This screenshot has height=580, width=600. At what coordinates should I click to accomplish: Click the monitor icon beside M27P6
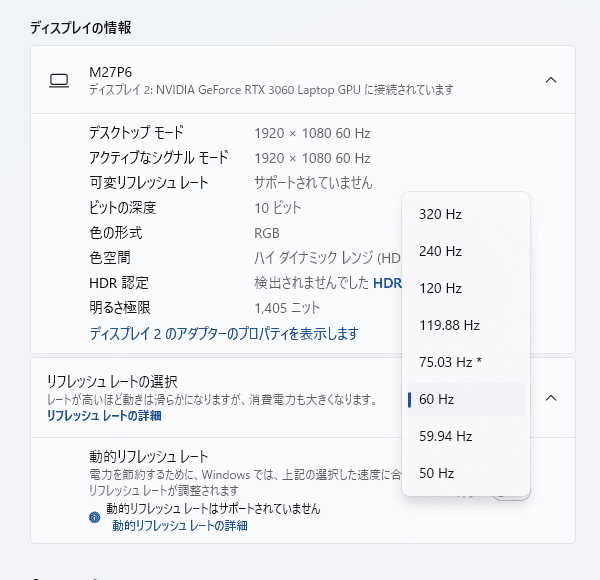coord(59,80)
